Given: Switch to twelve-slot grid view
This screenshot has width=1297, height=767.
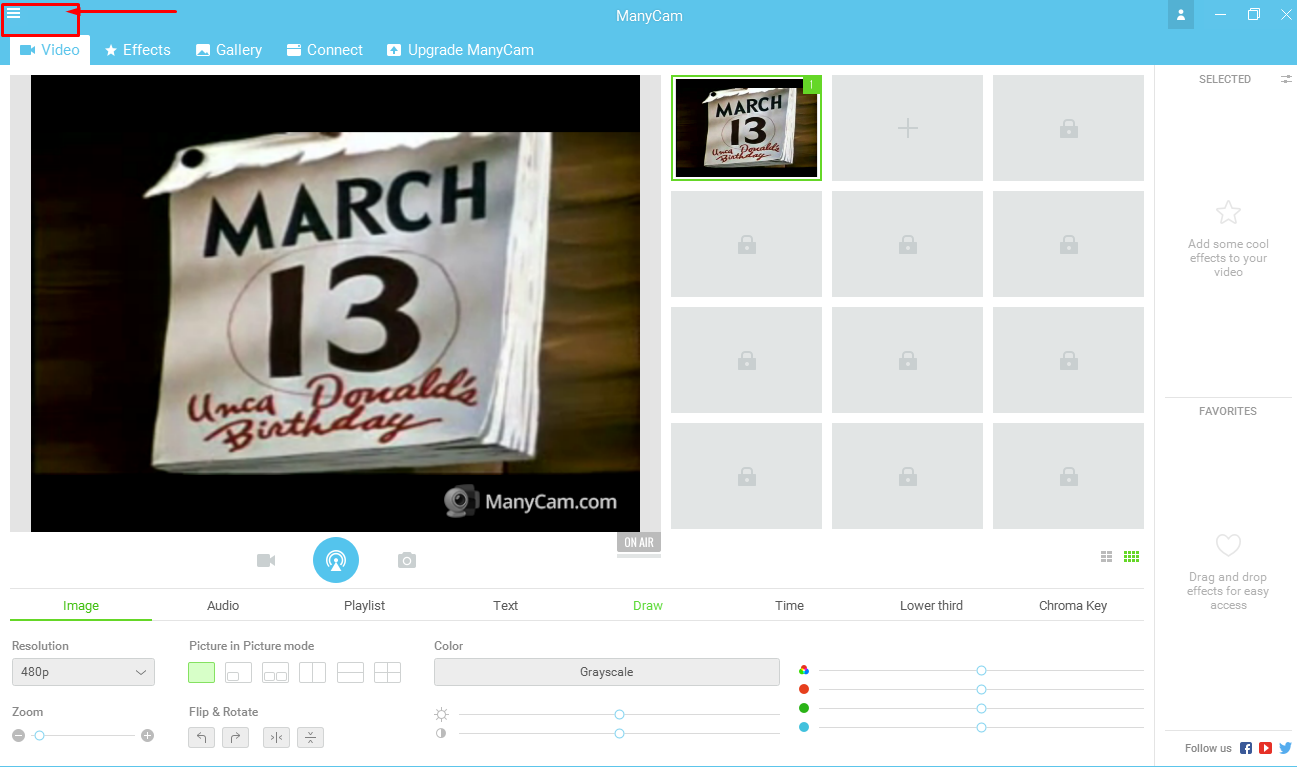Looking at the screenshot, I should click(x=1132, y=557).
